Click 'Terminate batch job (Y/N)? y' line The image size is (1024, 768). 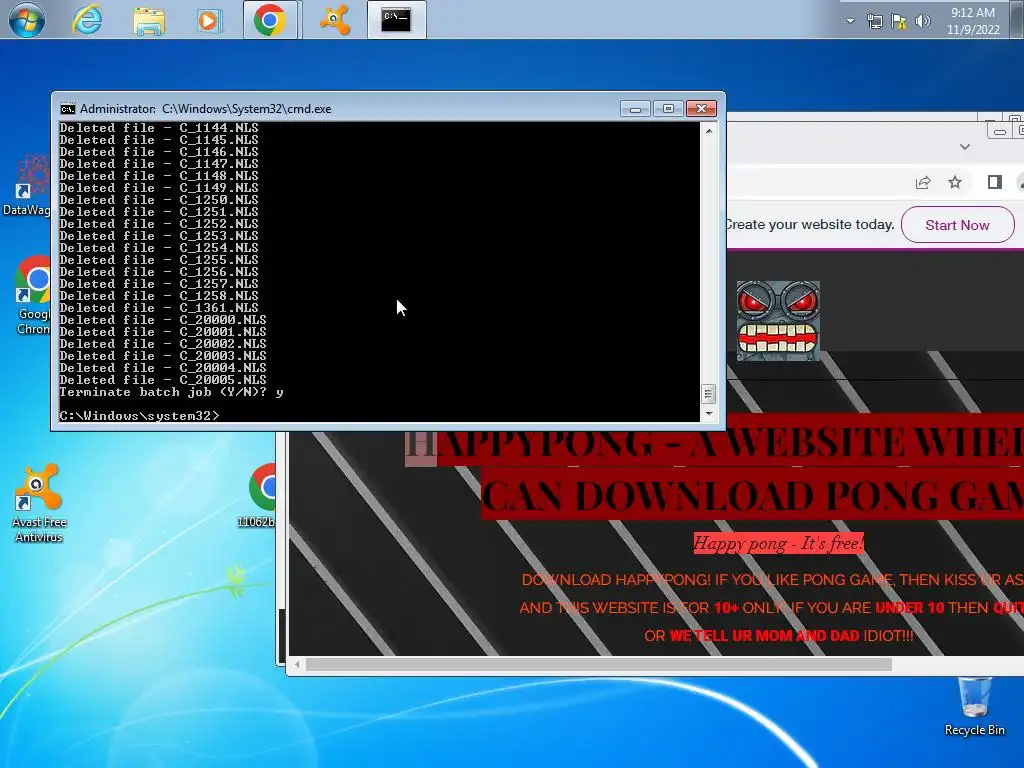coord(171,392)
